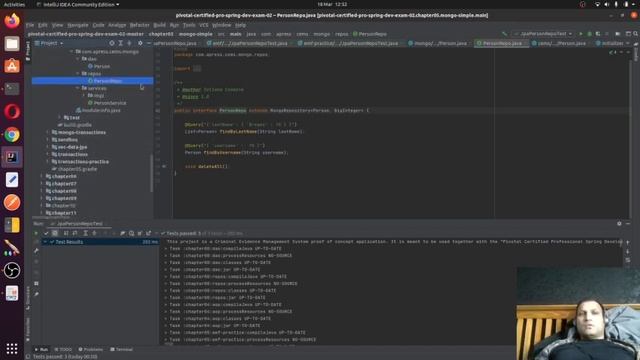This screenshot has width=640, height=360.
Task: Click test history clock icon
Action: click(x=131, y=233)
